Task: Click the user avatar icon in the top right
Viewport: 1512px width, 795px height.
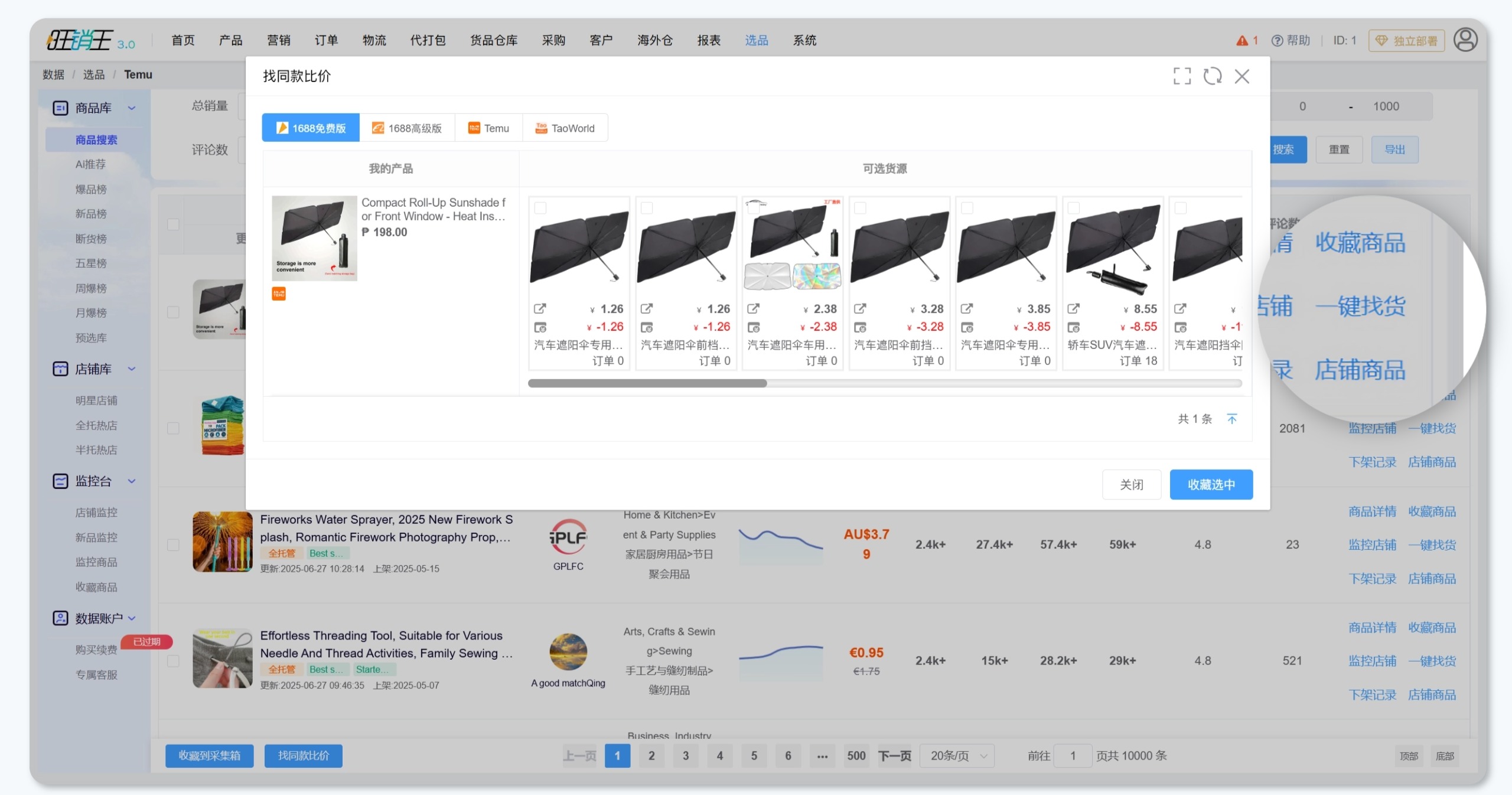Action: point(1465,40)
